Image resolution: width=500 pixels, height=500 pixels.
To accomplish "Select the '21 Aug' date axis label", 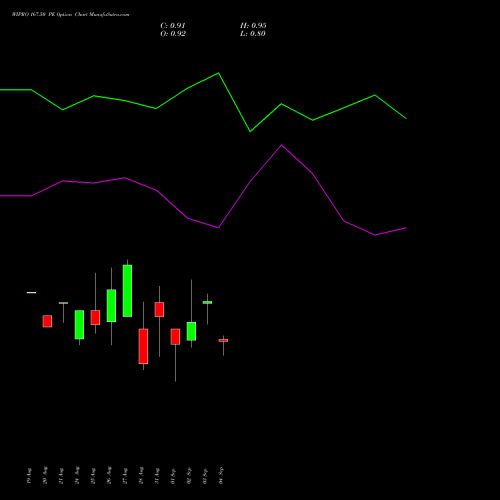I will click(61, 476).
